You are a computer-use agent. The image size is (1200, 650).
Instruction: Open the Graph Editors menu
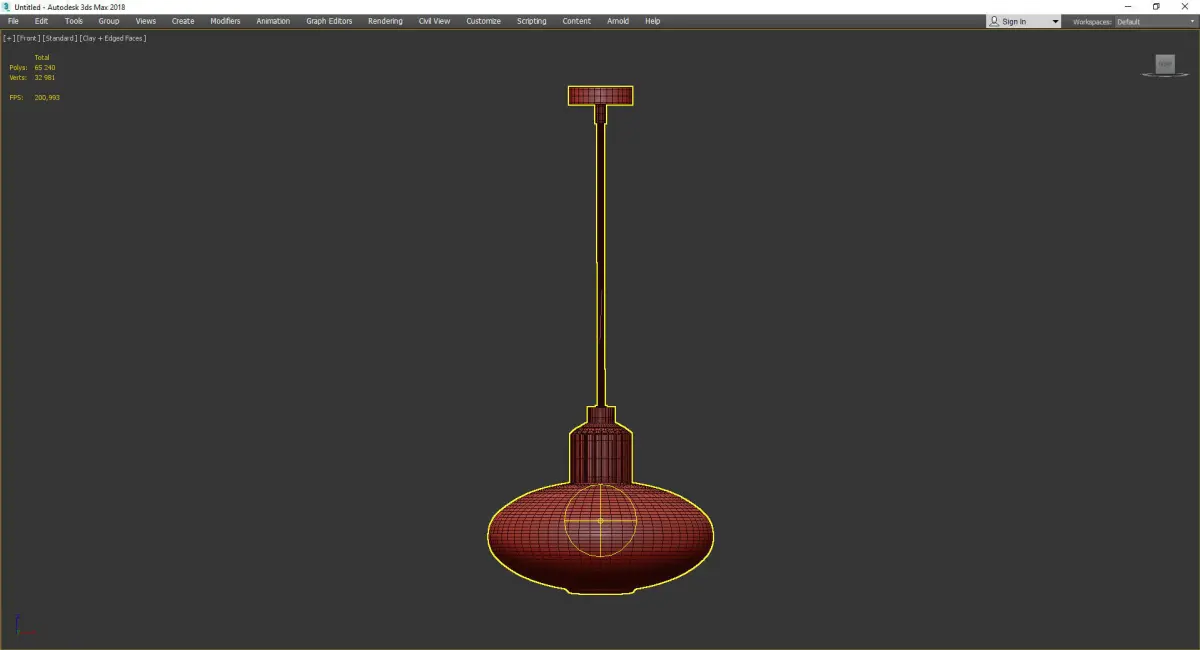pyautogui.click(x=329, y=21)
